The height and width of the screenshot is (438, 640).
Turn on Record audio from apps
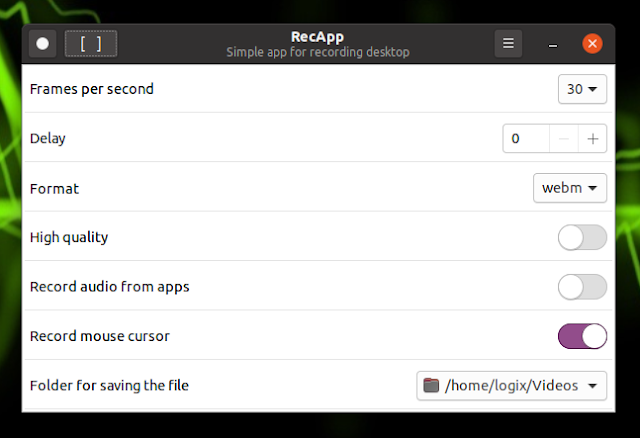(x=582, y=287)
